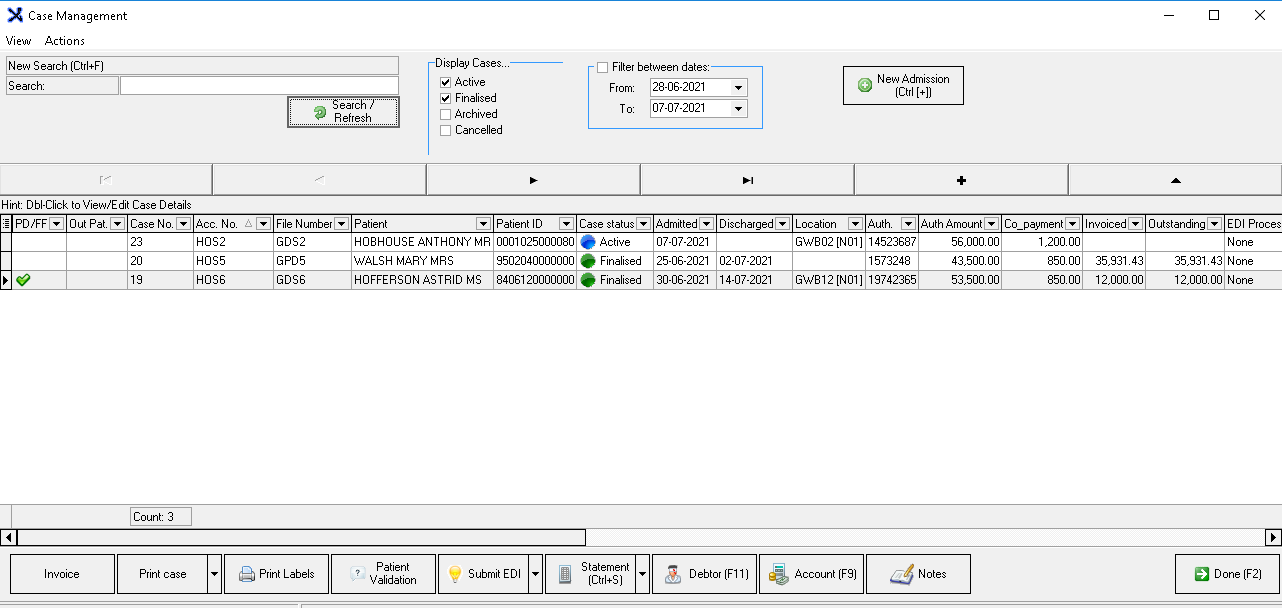Click into the Search text field
The image size is (1282, 608).
click(259, 86)
